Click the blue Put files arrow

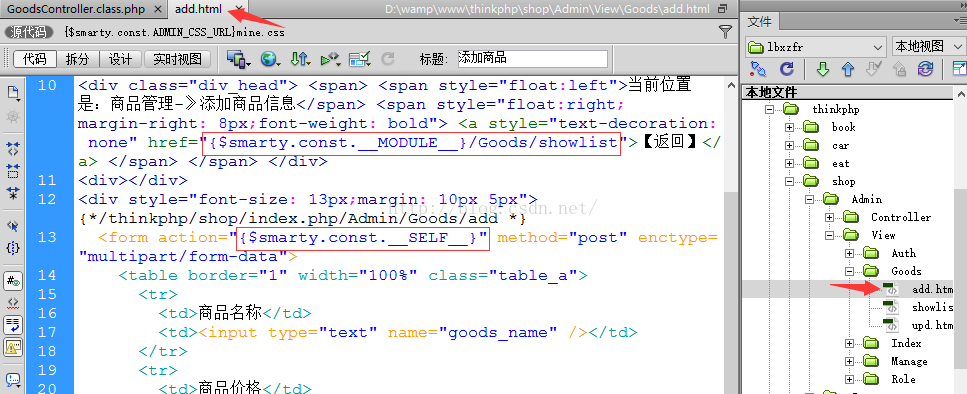point(848,68)
